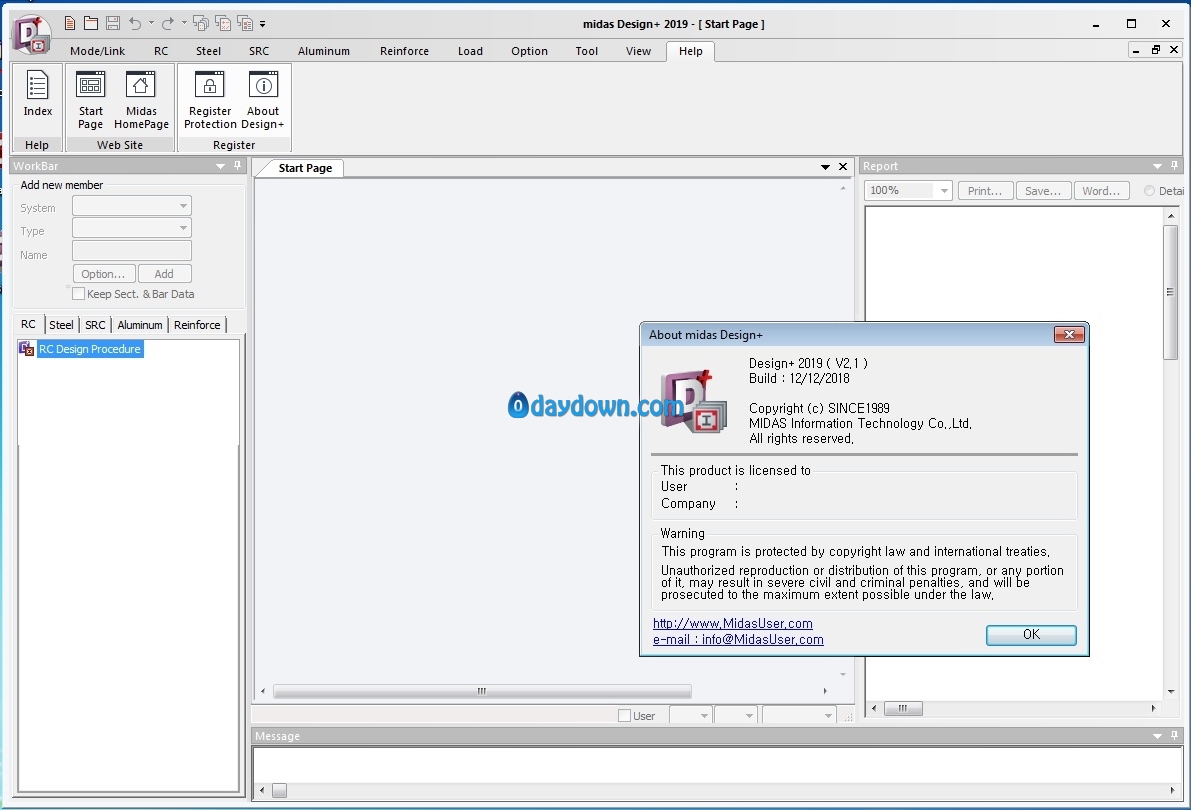Screen dimensions: 1191x810
Task: Open the Reinforce ribbon tab
Action: tap(404, 51)
